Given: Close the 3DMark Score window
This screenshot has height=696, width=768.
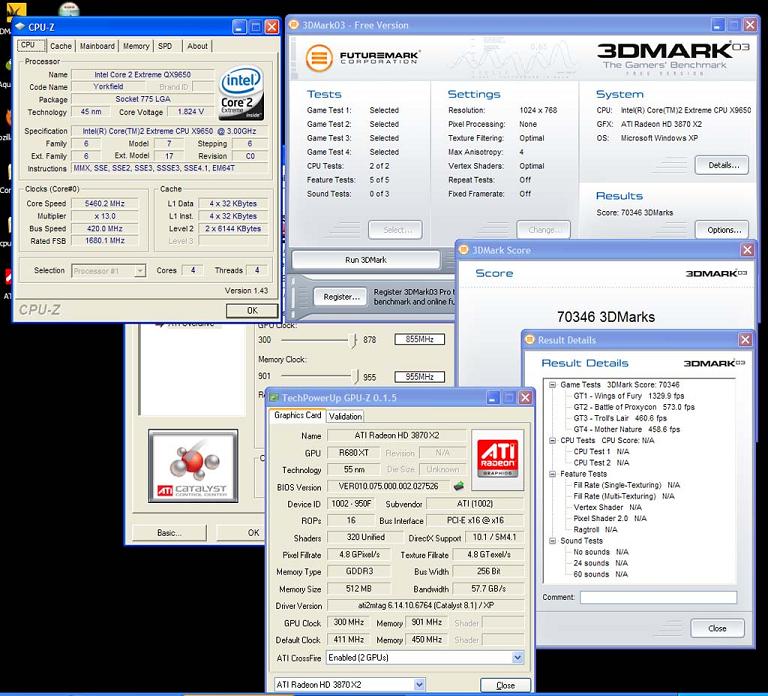Looking at the screenshot, I should point(747,250).
